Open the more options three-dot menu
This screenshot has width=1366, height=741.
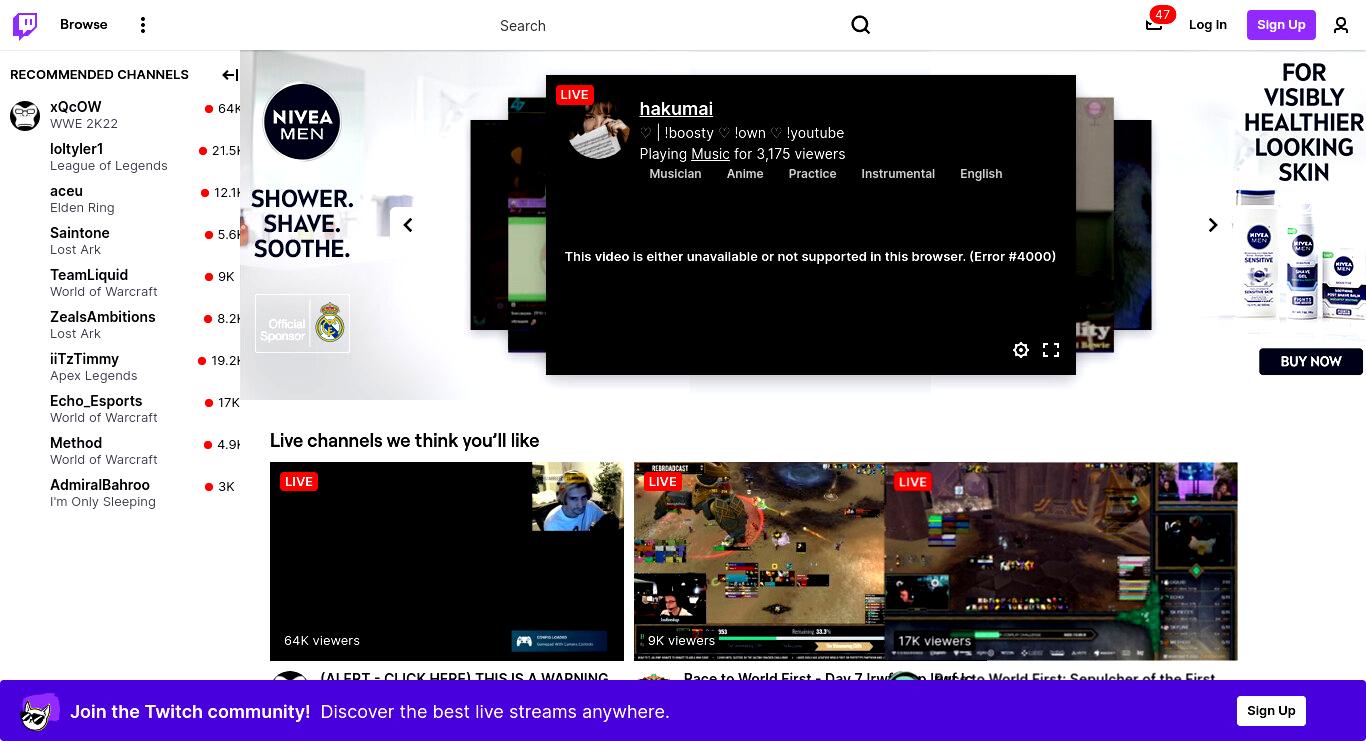pos(143,25)
